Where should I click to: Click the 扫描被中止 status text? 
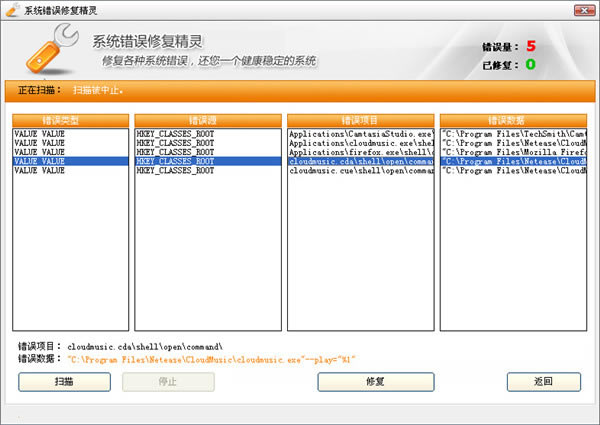98,91
